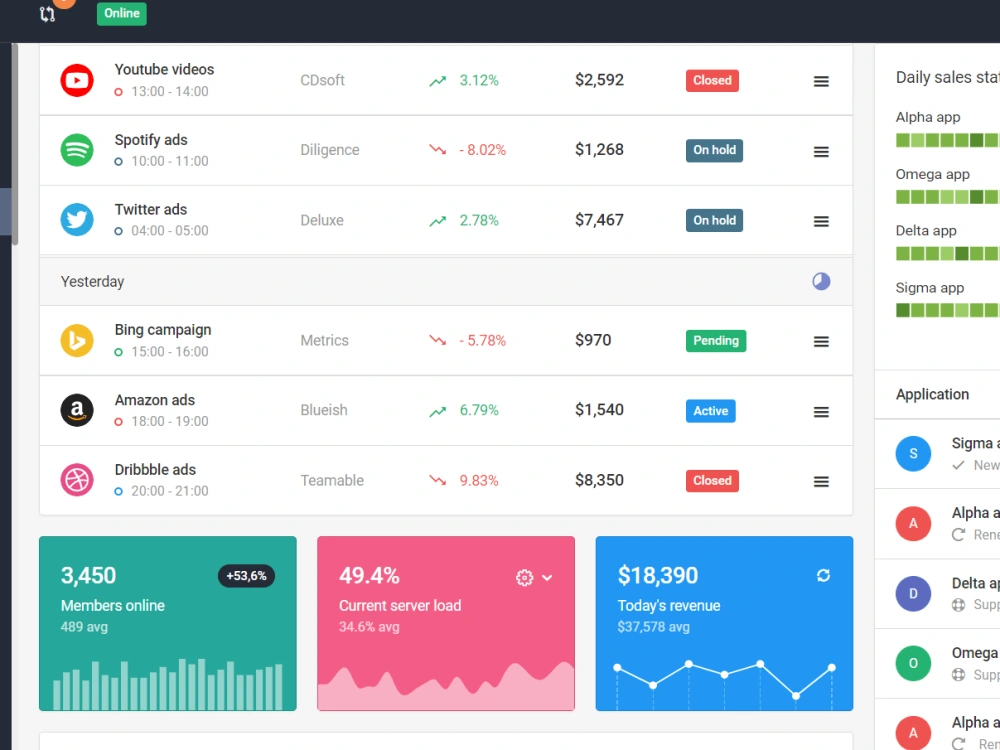This screenshot has width=1000, height=750.
Task: Open the Youtube videos row hamburger menu
Action: (821, 82)
